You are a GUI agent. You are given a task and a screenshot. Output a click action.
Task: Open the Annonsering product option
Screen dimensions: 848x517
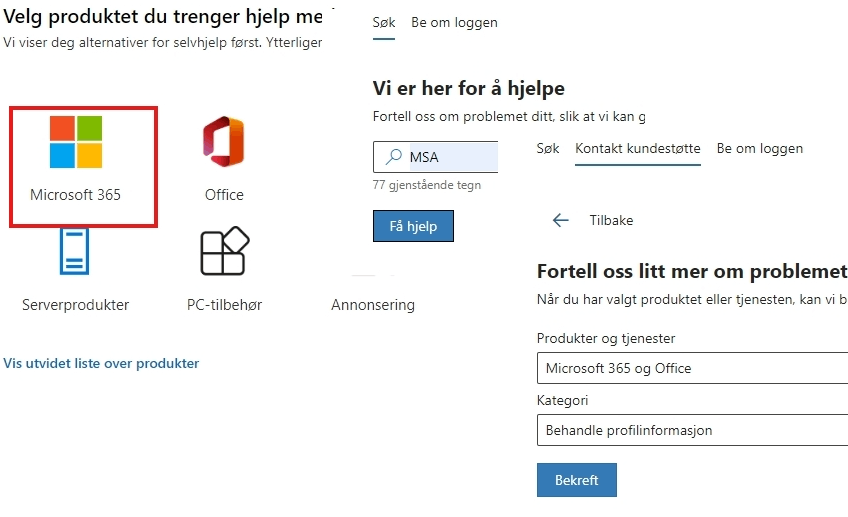click(x=373, y=305)
